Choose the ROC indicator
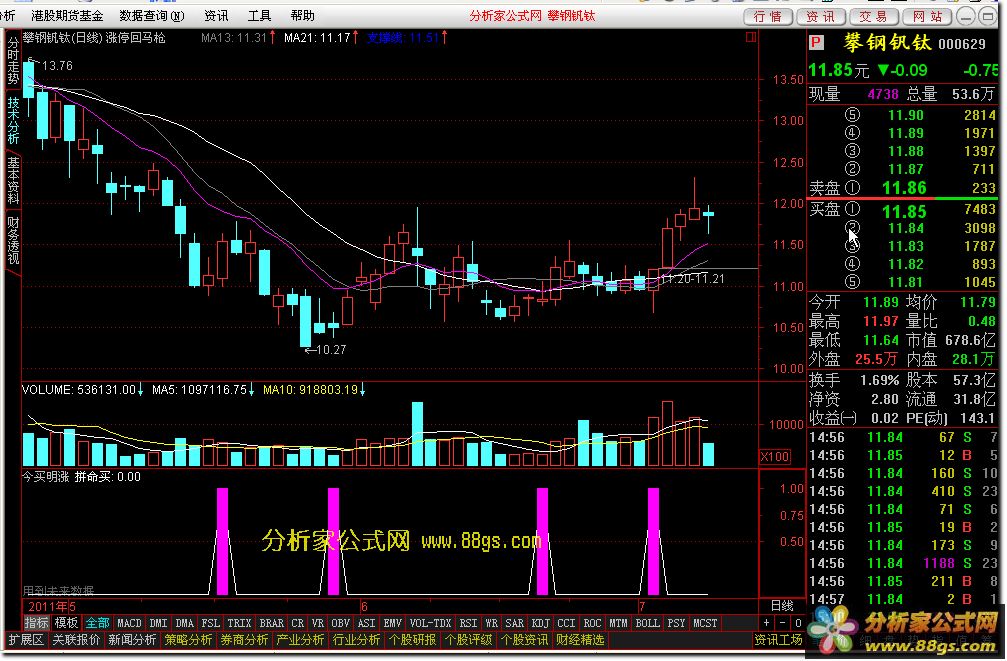1007x661 pixels. point(592,622)
